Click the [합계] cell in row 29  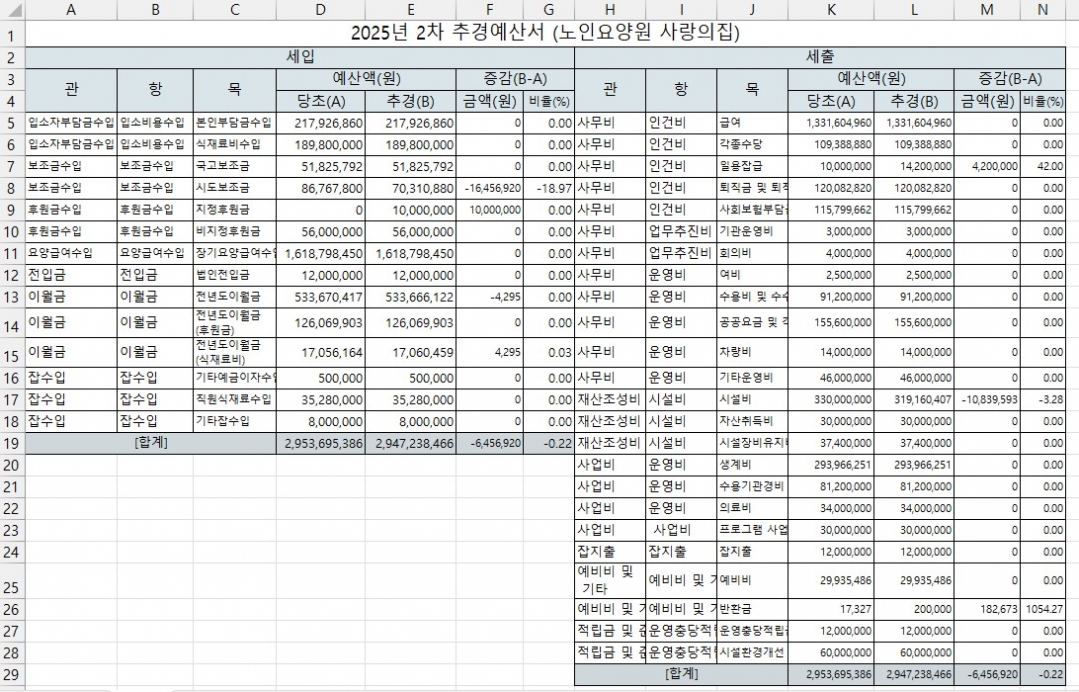click(681, 674)
